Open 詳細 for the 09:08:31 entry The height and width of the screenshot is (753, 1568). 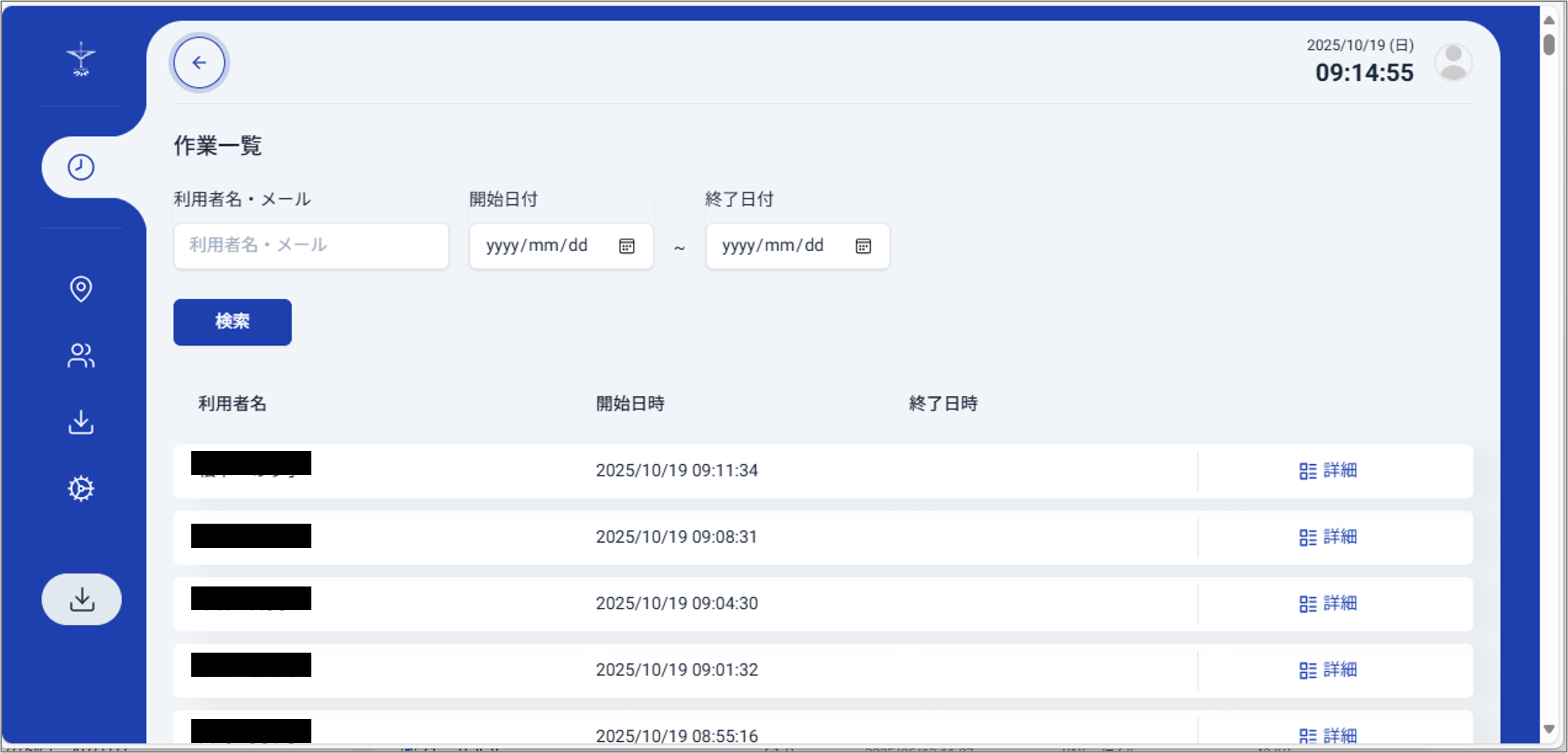1328,537
